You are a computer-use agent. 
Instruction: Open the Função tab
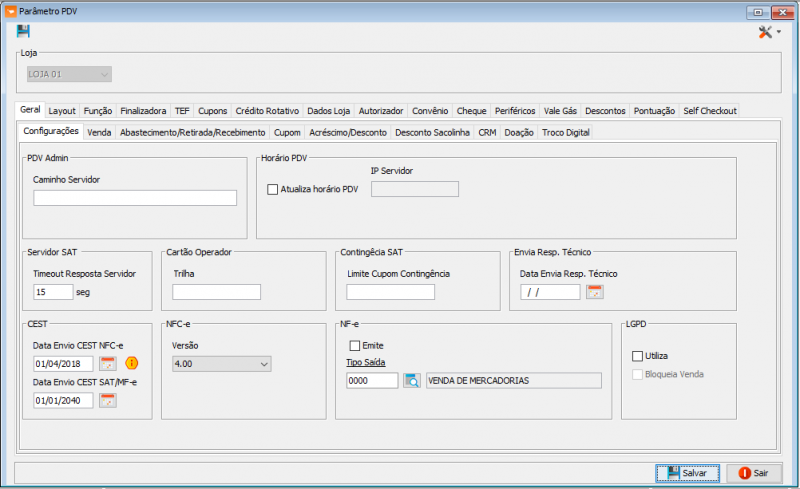coord(97,111)
